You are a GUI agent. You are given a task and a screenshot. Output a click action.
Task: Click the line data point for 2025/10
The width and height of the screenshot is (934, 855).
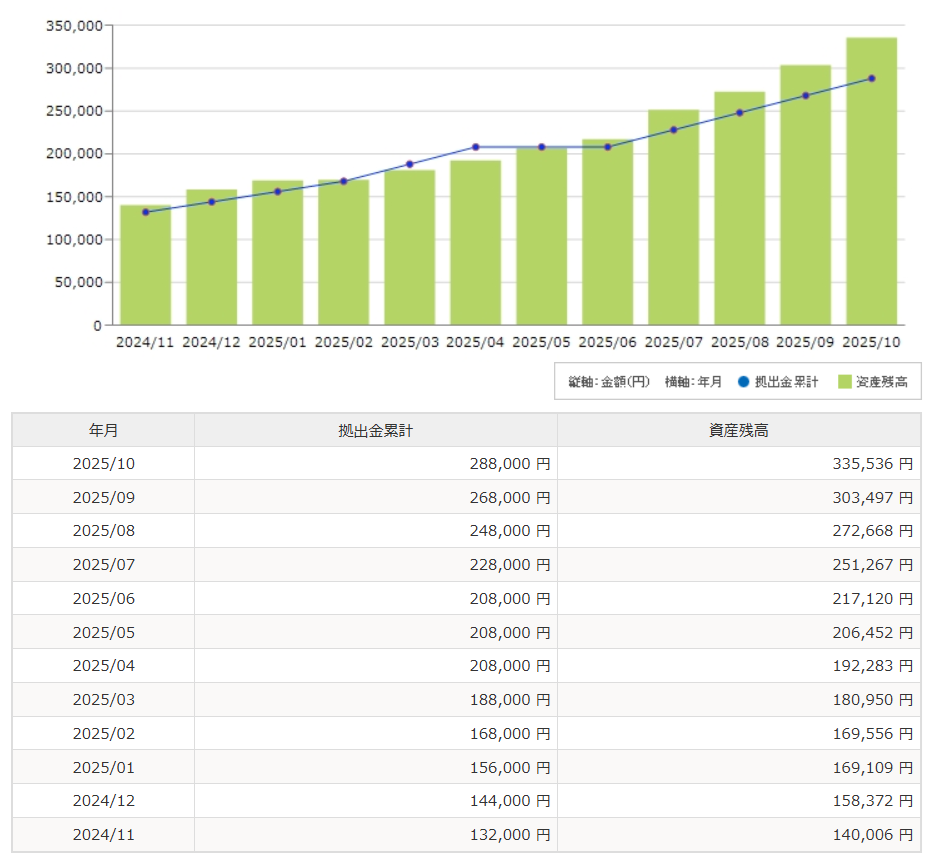point(871,78)
